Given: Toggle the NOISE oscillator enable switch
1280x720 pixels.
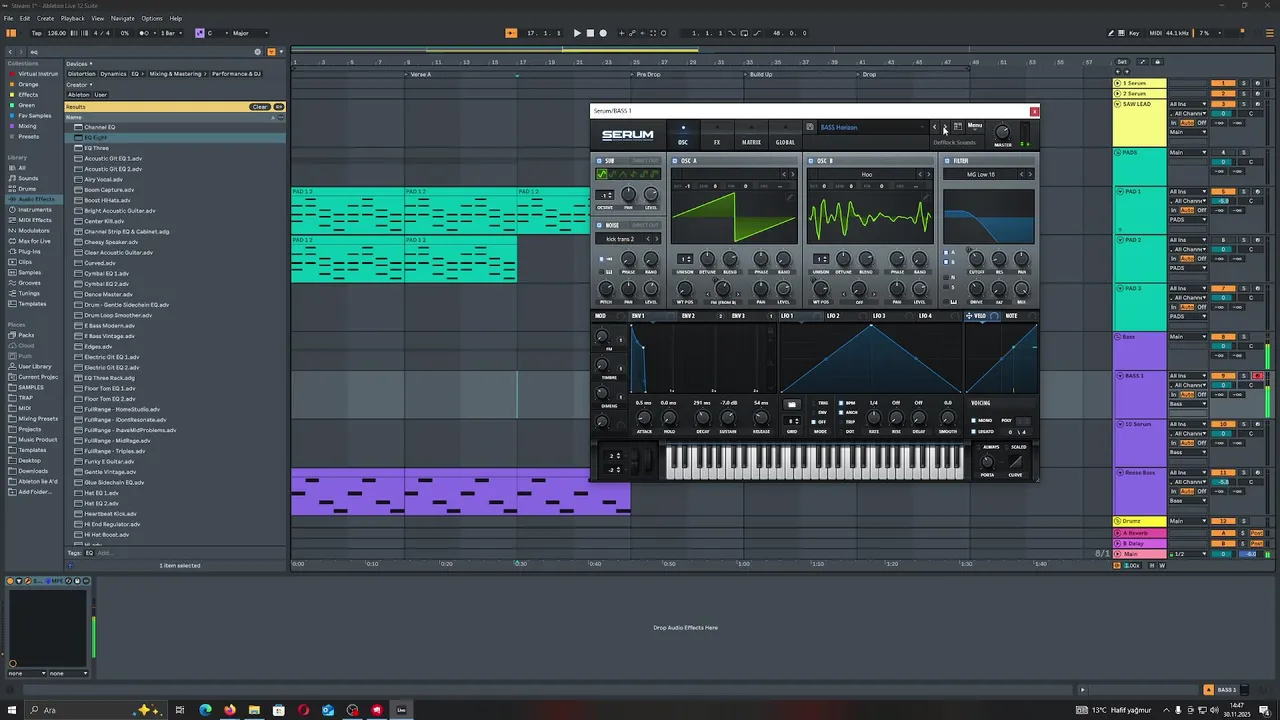Looking at the screenshot, I should click(x=600, y=225).
